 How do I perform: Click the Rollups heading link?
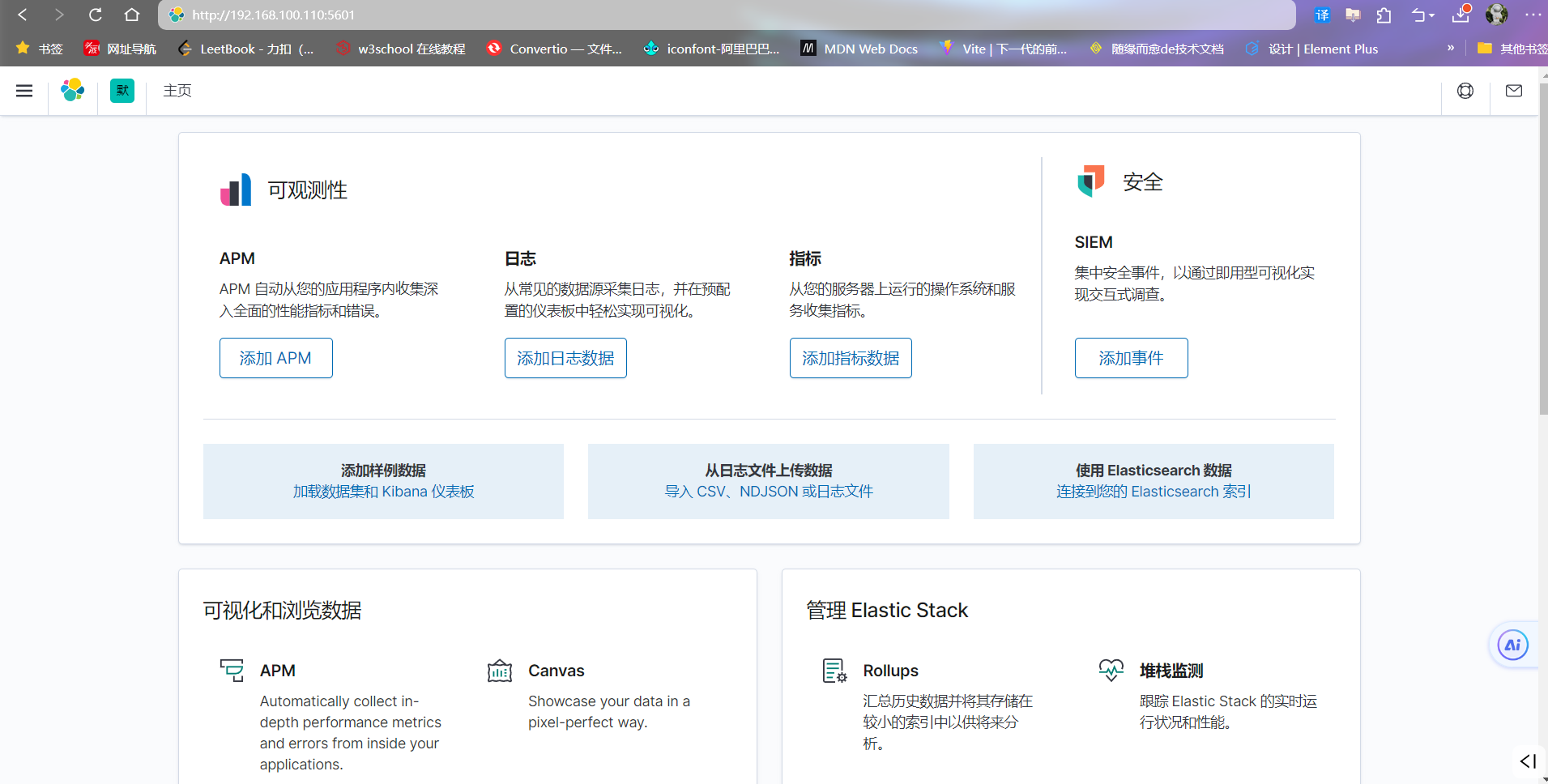point(890,671)
